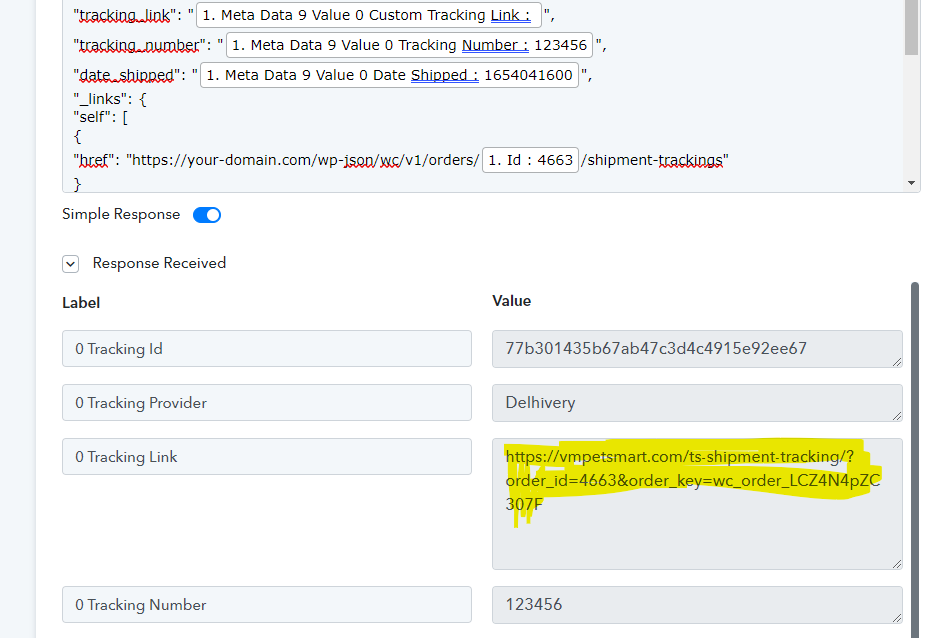The image size is (934, 638).
Task: Click the resize handle of 123456 value
Action: point(896,617)
